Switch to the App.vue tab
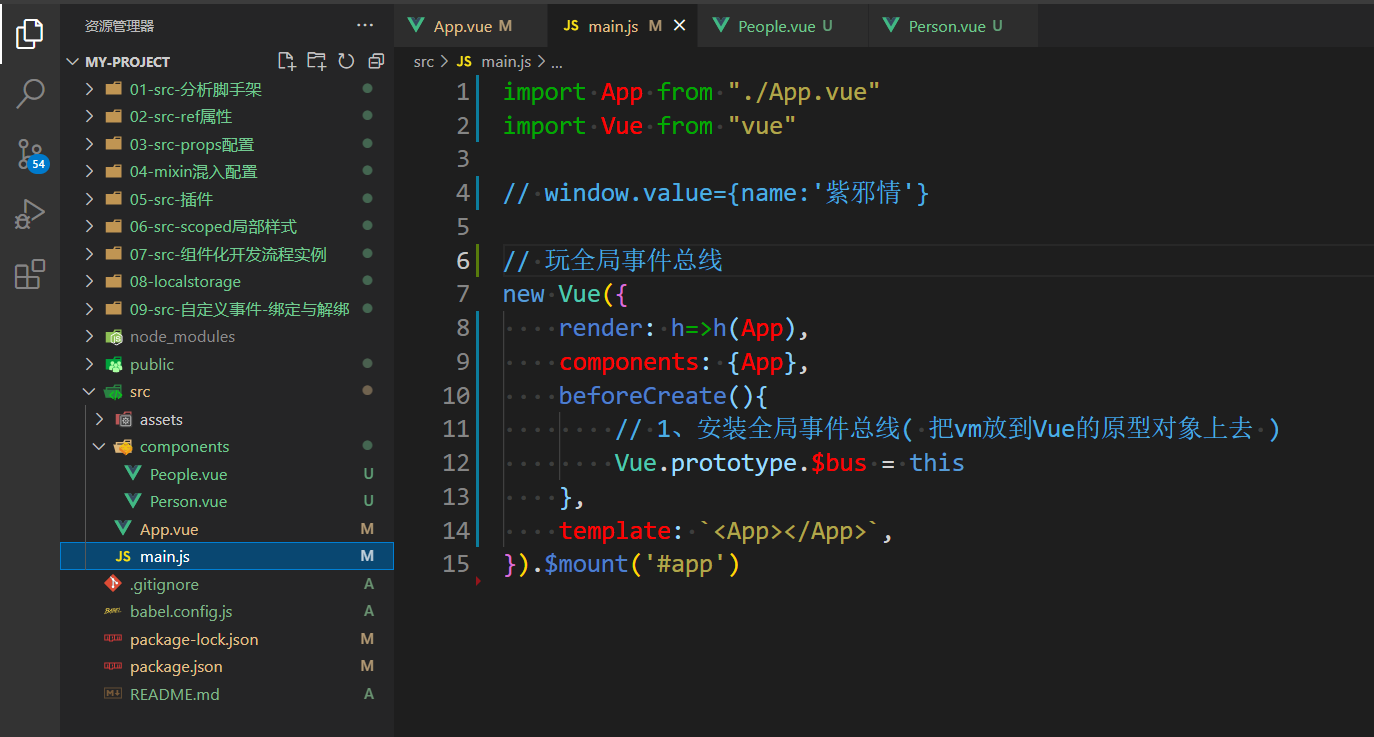This screenshot has height=737, width=1374. [x=471, y=26]
